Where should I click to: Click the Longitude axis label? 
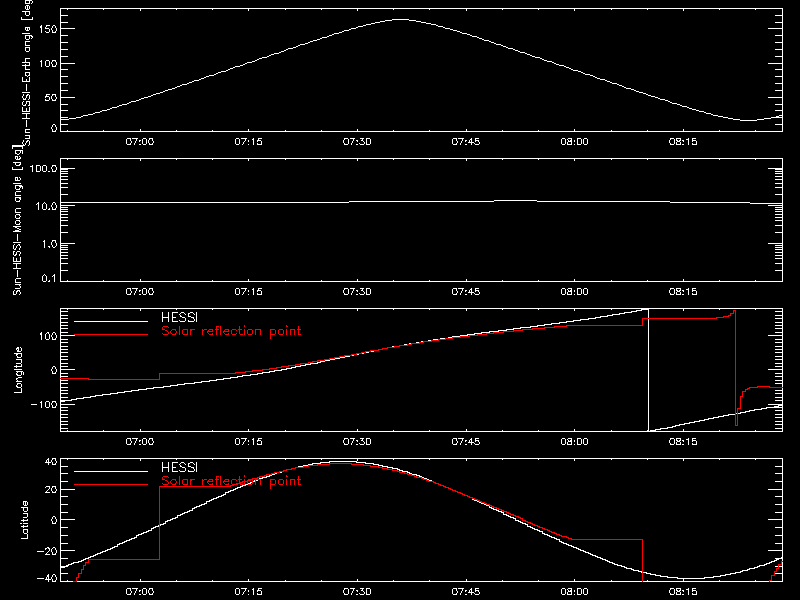pyautogui.click(x=18, y=370)
